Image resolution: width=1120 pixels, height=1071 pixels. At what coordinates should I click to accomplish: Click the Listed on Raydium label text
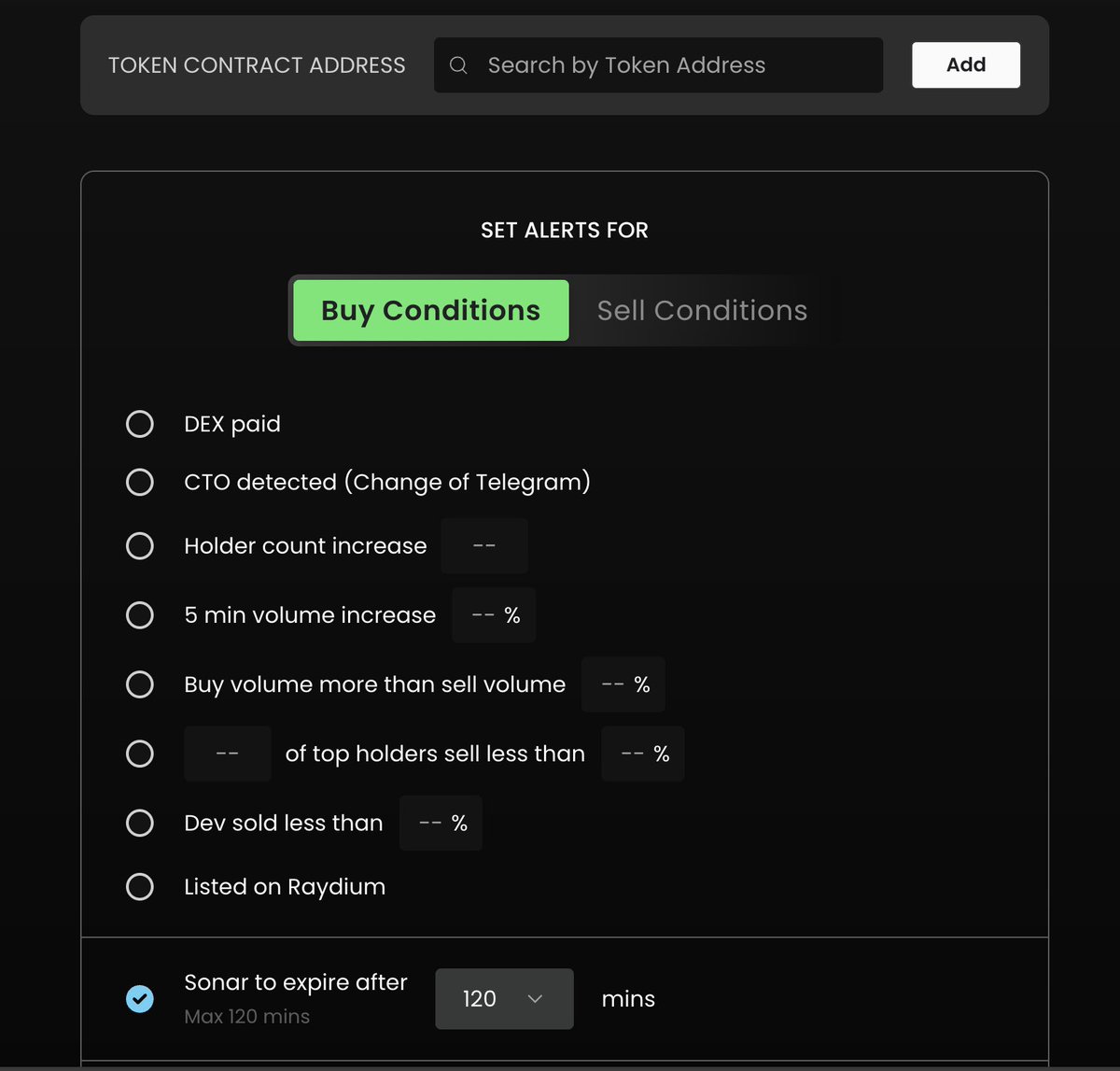coord(285,887)
